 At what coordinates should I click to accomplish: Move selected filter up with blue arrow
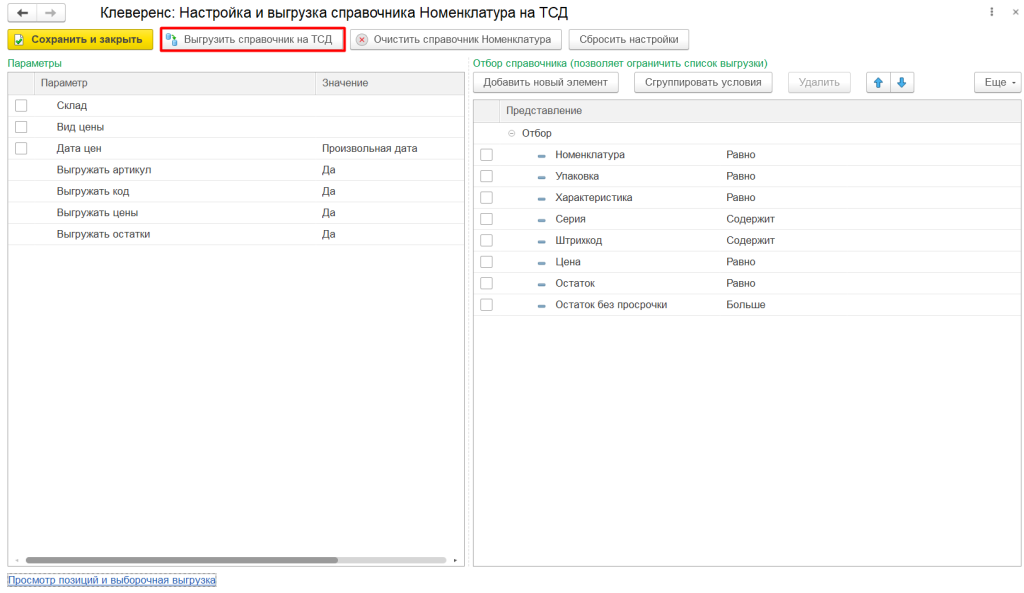click(x=878, y=83)
